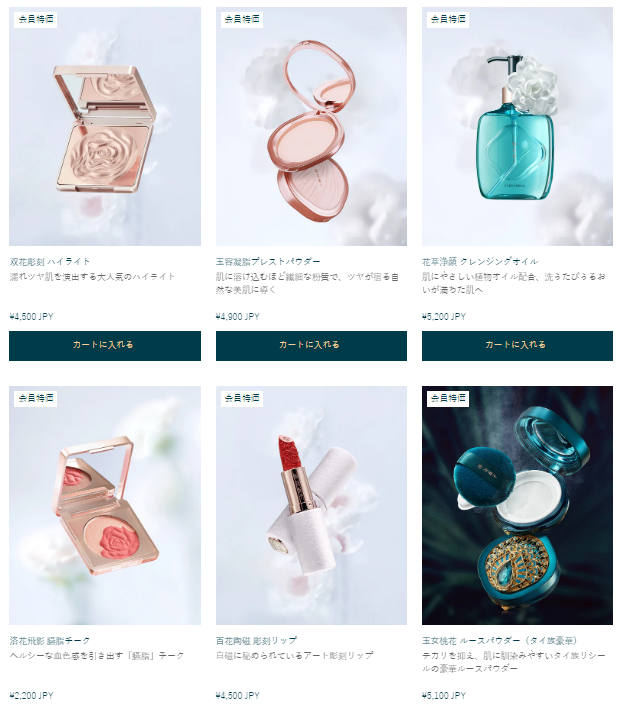Add 玉容凝脂プレストパウダー to cart
The image size is (630, 706).
tap(311, 346)
